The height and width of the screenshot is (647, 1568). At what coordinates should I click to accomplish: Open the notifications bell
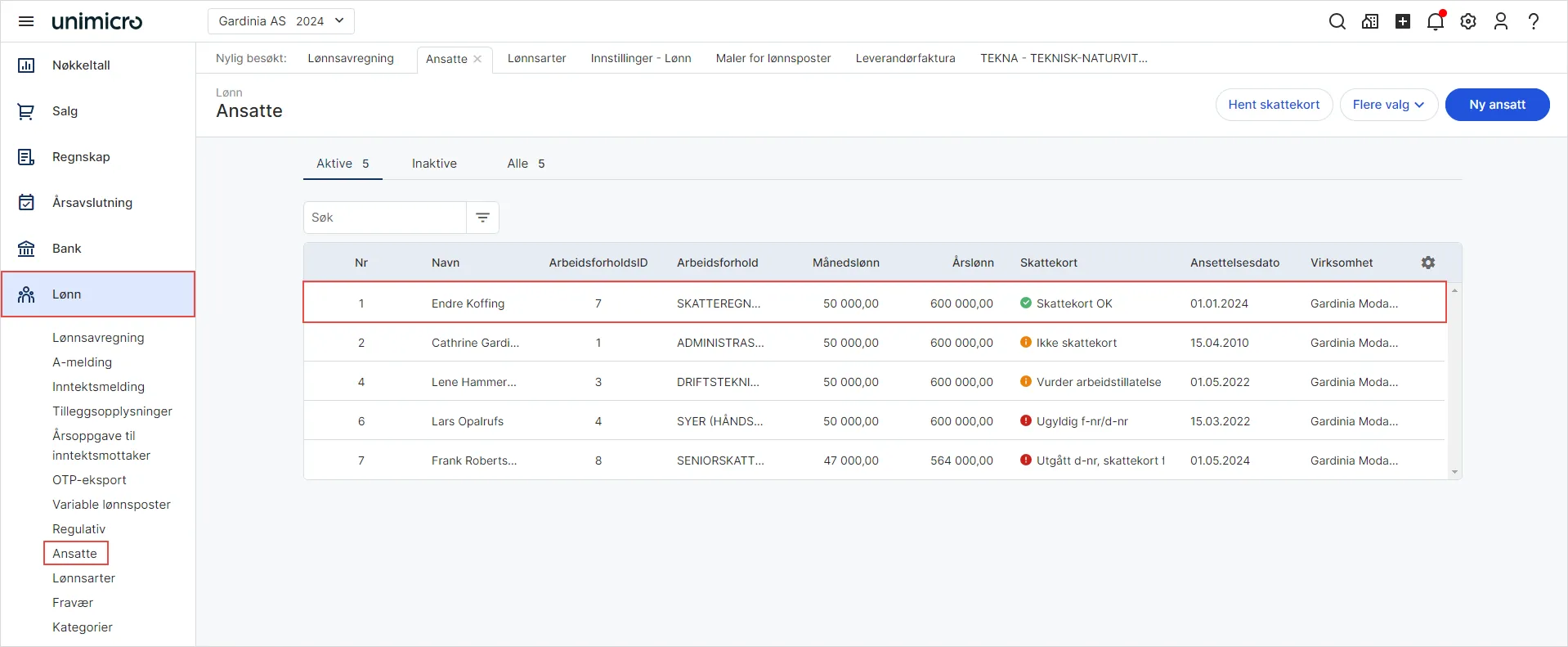coord(1435,21)
